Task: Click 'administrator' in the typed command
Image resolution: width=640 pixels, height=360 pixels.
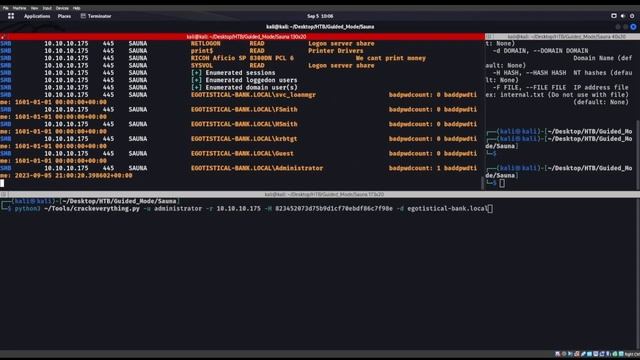Action: [x=178, y=209]
